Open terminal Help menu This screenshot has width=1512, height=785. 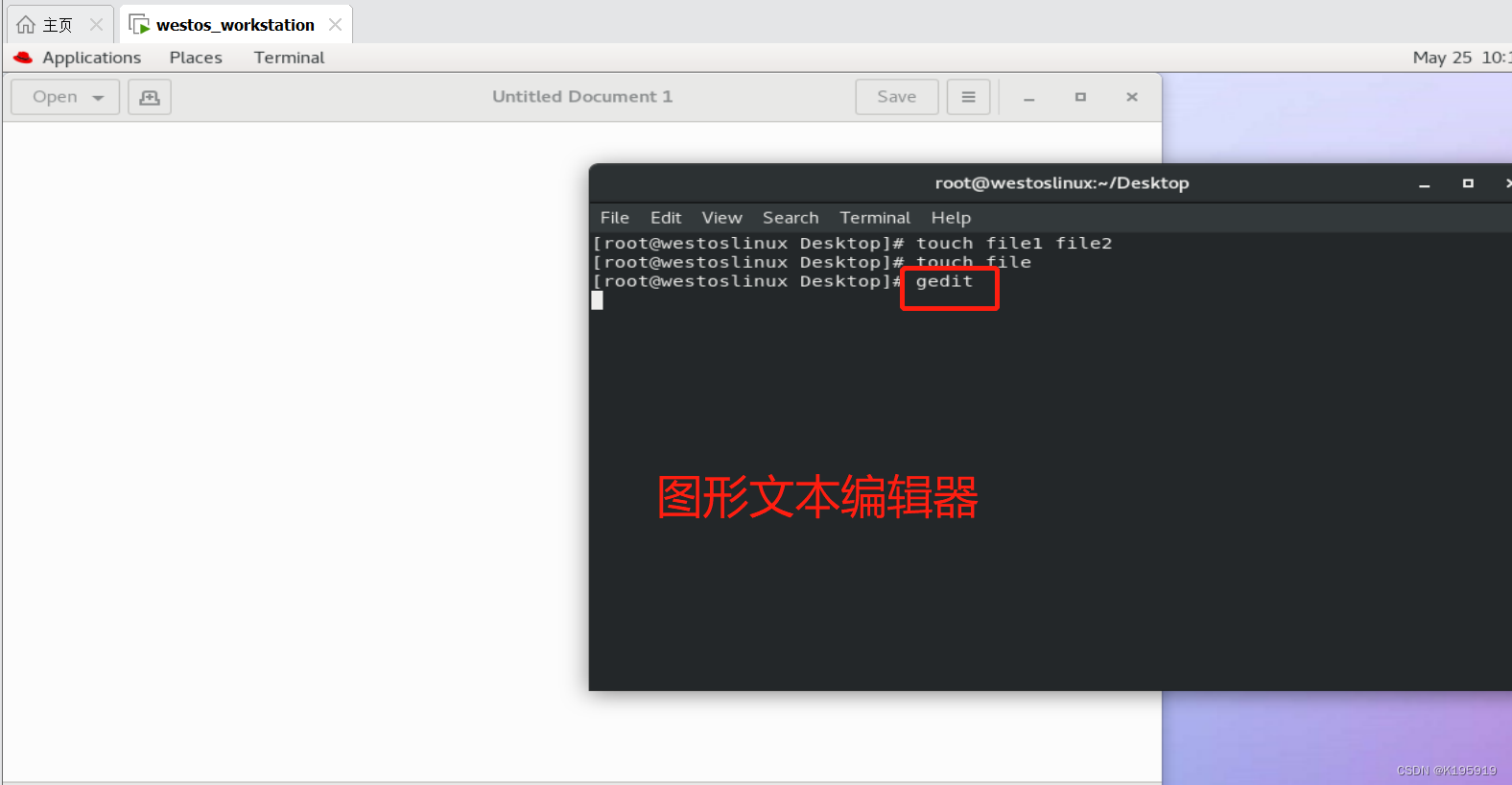951,218
